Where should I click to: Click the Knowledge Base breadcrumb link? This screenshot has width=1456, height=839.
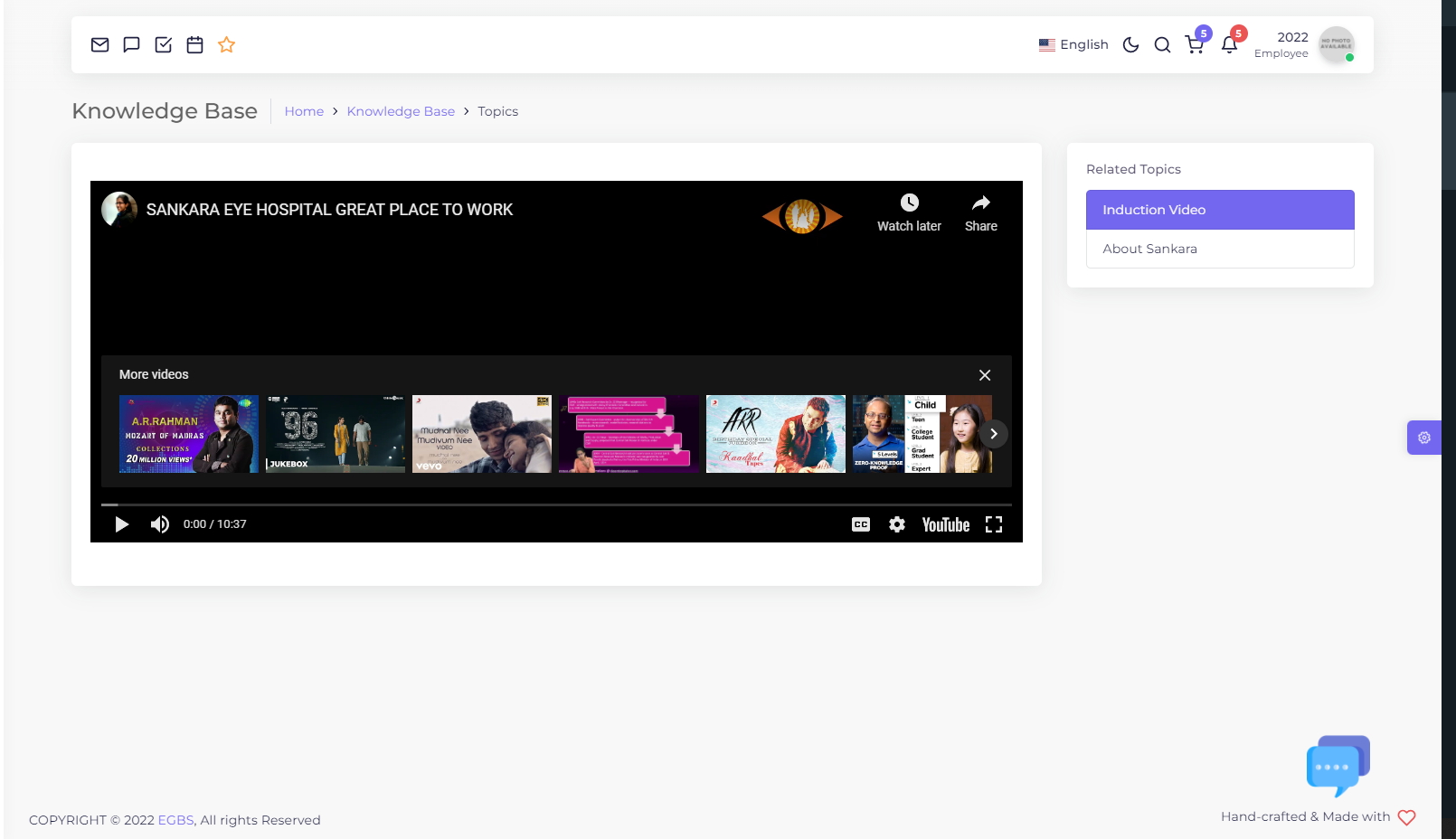[401, 111]
